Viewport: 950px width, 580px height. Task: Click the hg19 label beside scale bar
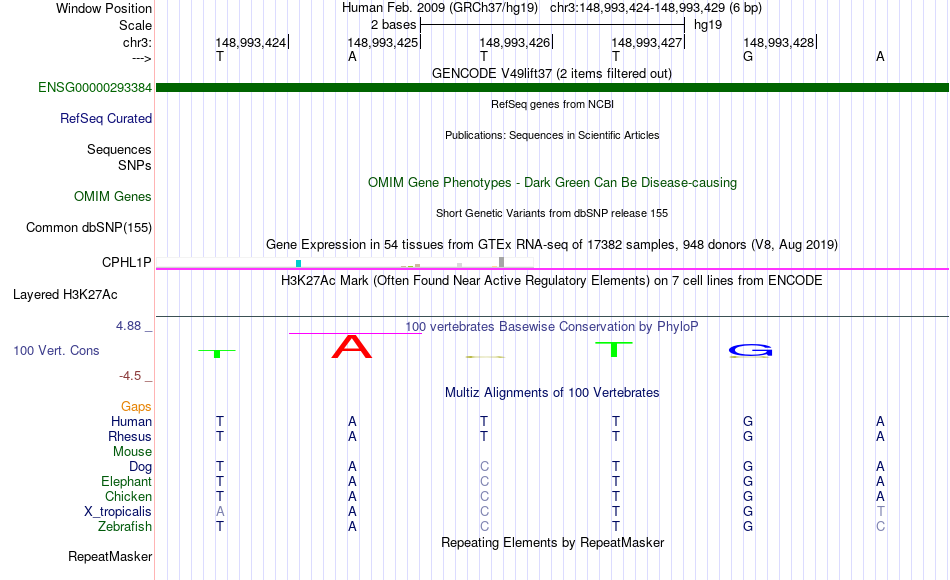coord(708,25)
